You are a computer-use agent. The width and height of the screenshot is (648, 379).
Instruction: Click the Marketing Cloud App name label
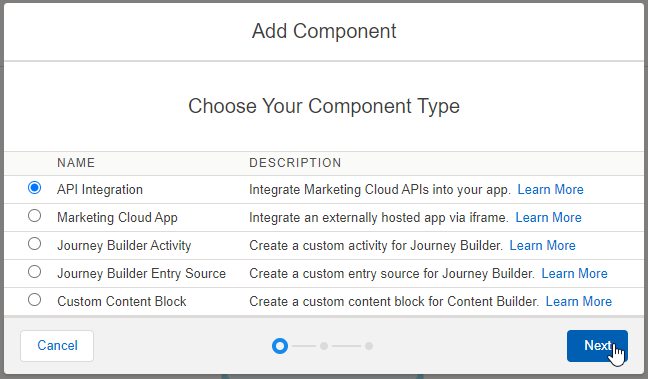pyautogui.click(x=117, y=217)
